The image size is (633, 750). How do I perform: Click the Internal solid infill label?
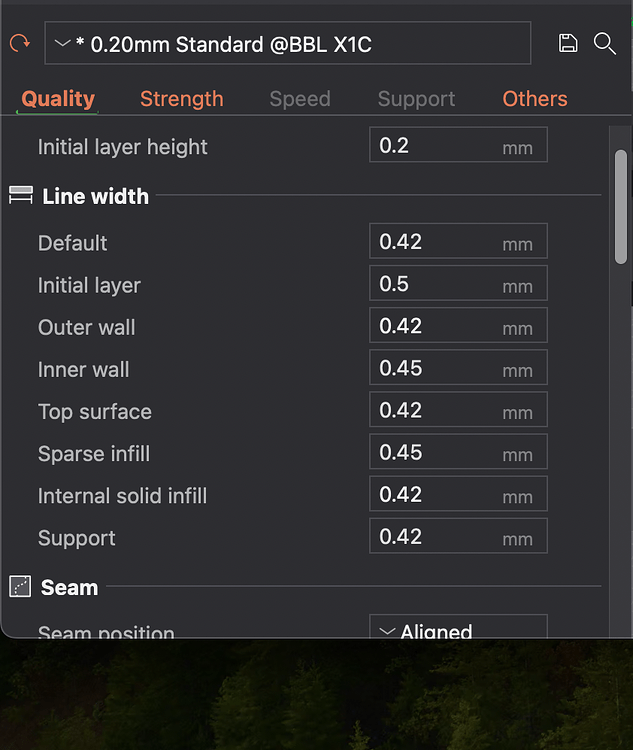[x=122, y=496]
